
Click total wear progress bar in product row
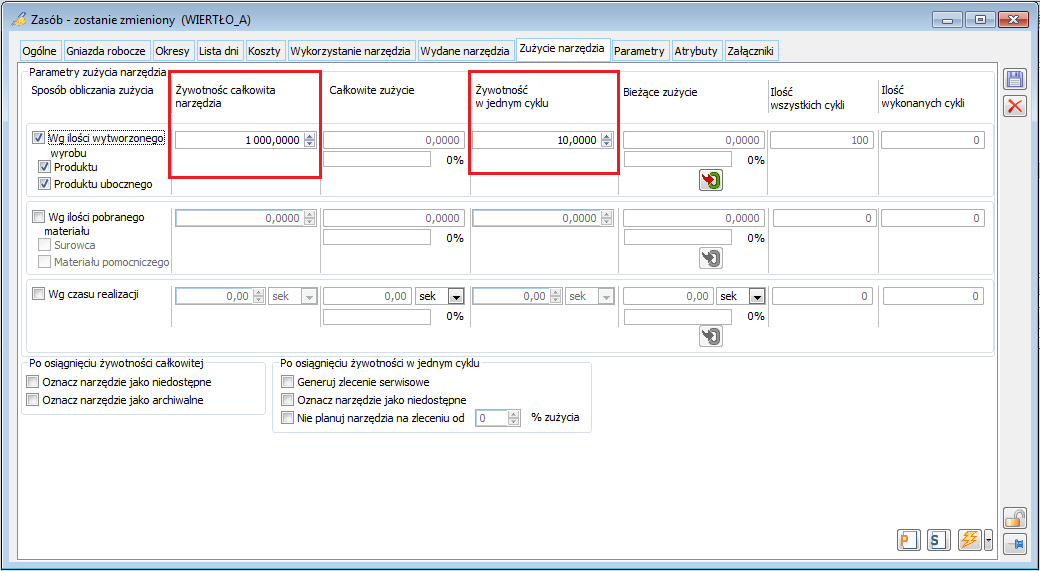pyautogui.click(x=377, y=159)
